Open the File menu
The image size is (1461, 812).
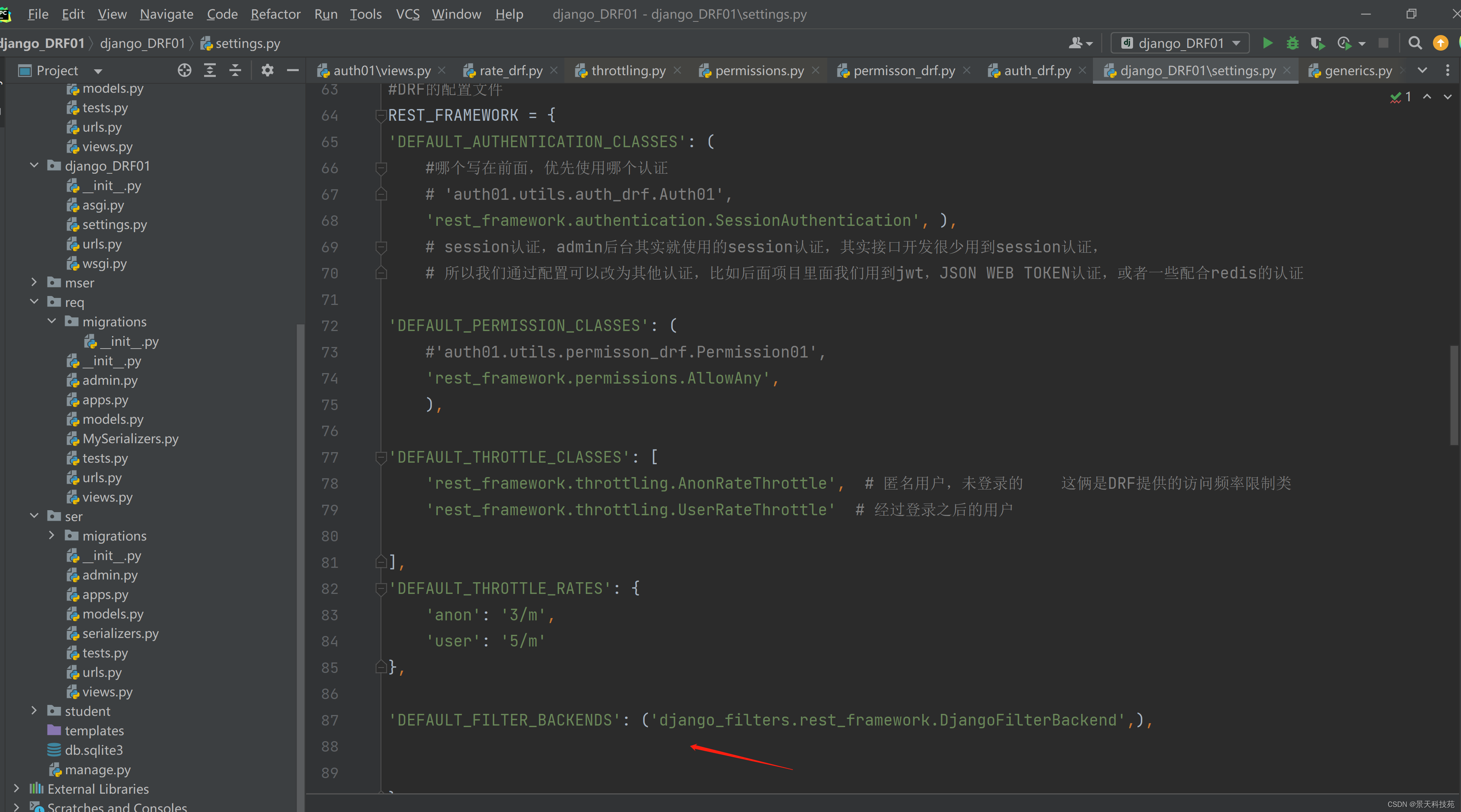[38, 14]
